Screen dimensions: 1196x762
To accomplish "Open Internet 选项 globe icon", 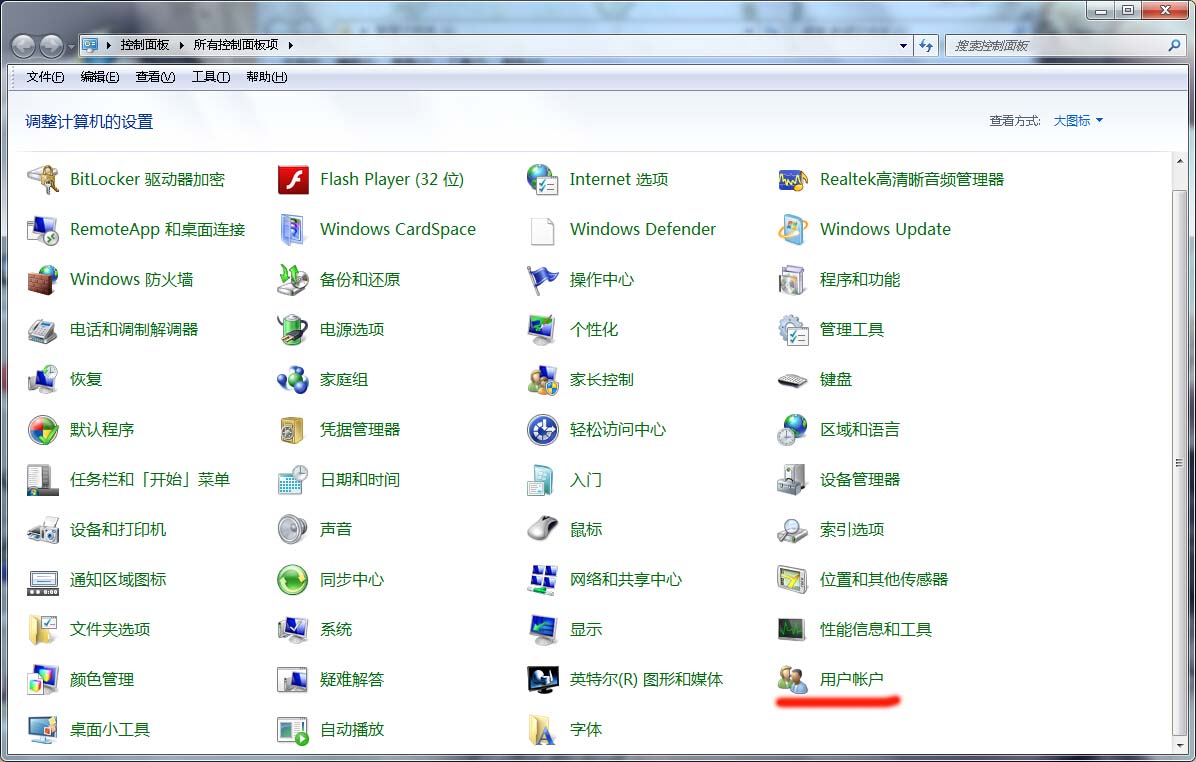I will pos(542,180).
